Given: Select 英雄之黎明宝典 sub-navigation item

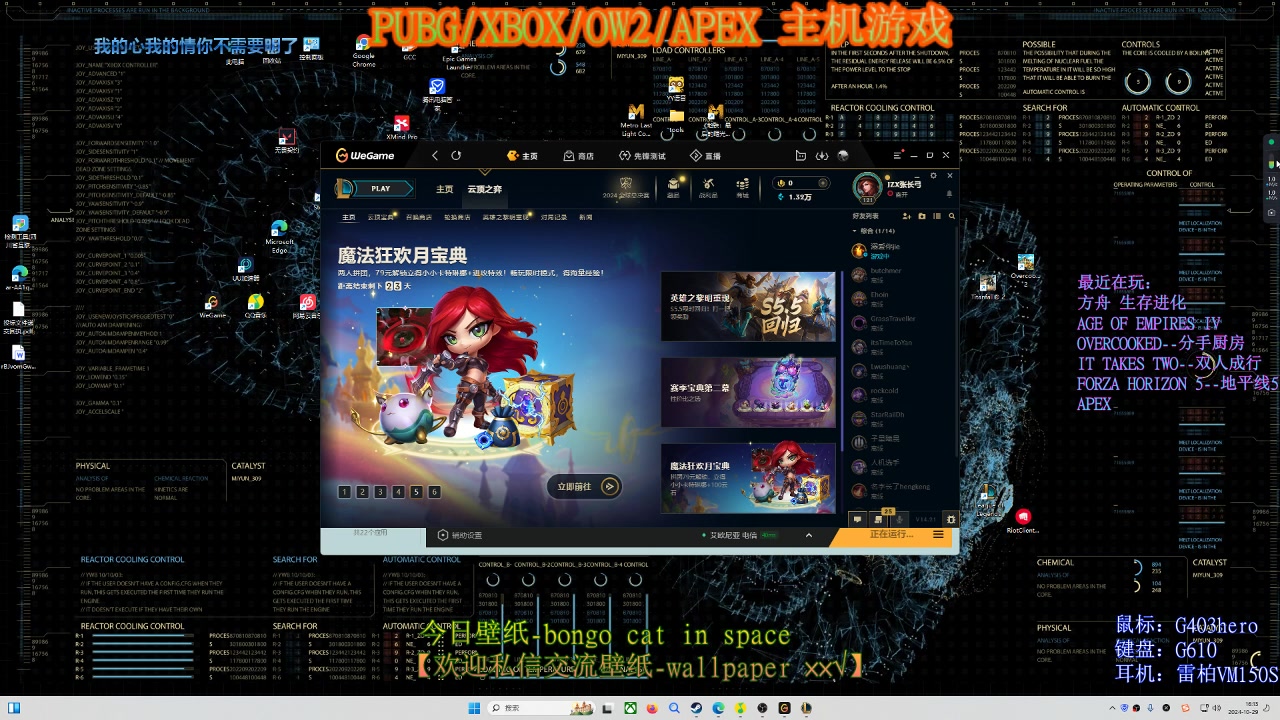Looking at the screenshot, I should pyautogui.click(x=507, y=217).
